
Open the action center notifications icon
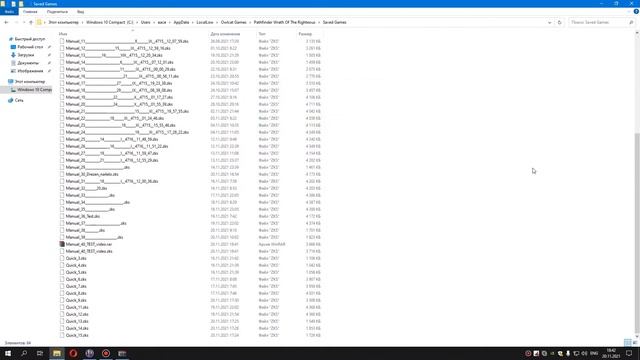click(x=629, y=353)
